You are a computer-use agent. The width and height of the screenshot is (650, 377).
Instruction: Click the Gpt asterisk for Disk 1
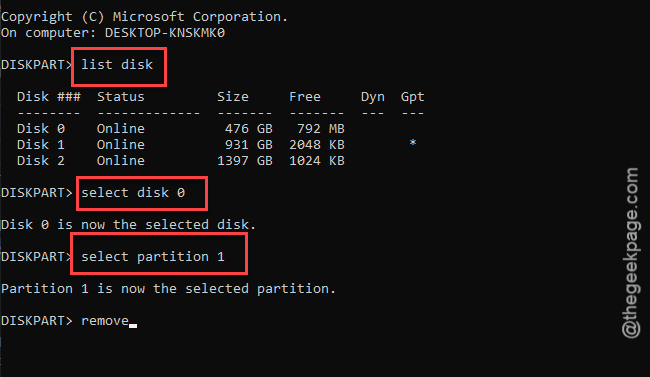coord(412,143)
